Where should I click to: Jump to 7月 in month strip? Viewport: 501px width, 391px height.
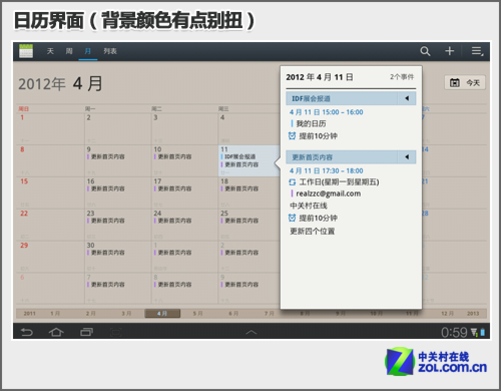[x=269, y=313]
